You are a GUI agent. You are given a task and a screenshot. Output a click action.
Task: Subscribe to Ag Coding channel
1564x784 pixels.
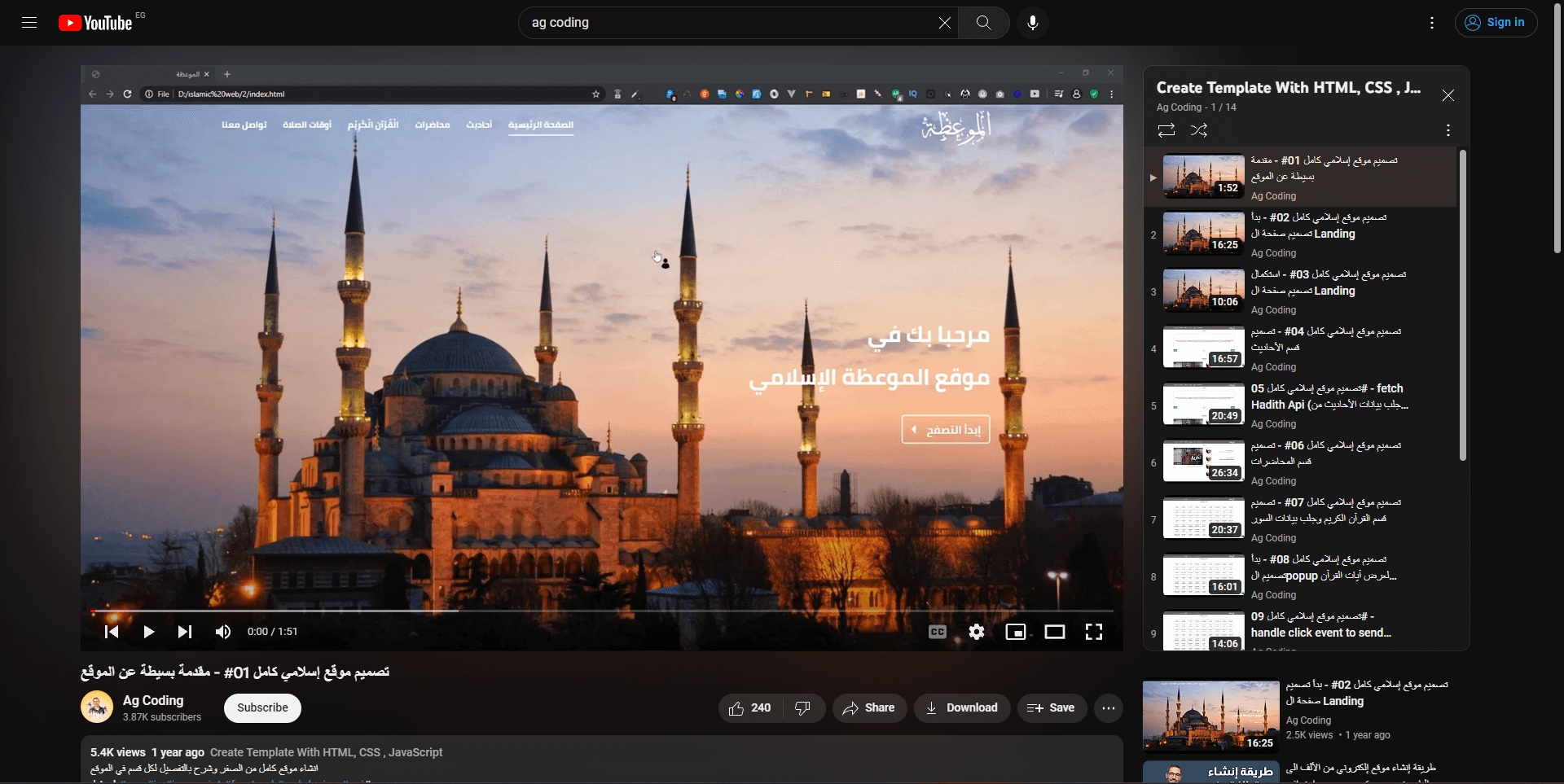262,708
